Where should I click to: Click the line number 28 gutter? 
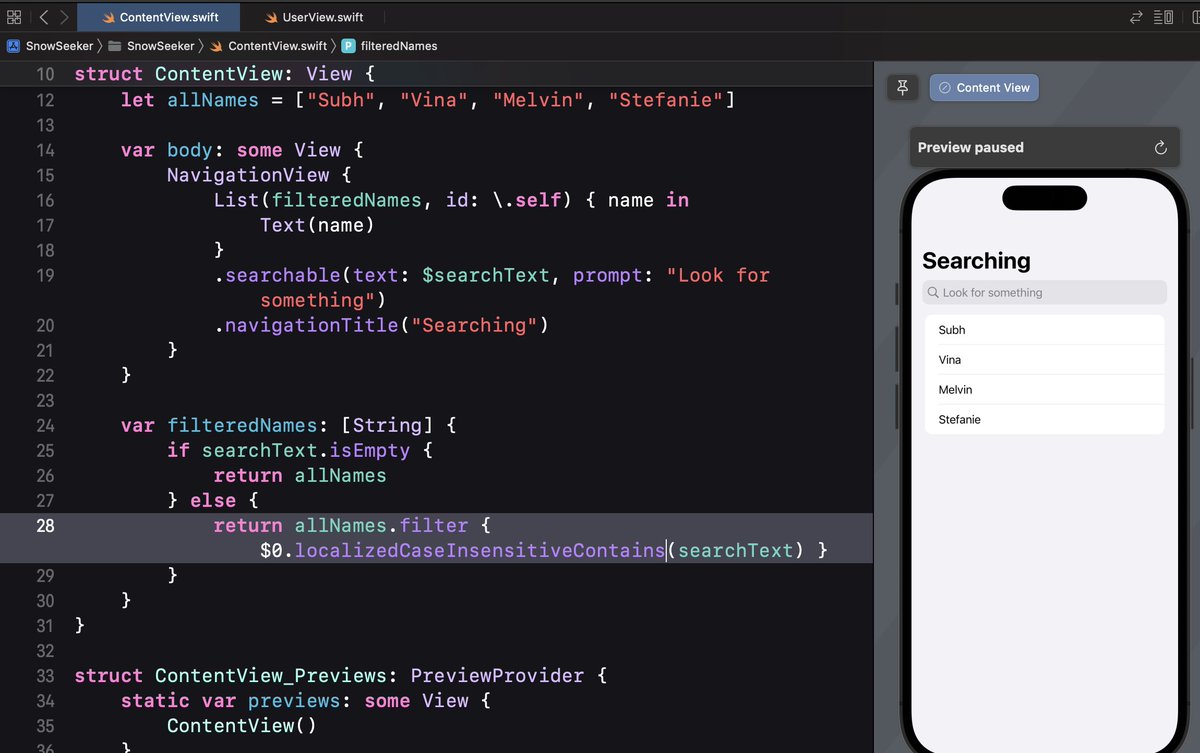45,525
